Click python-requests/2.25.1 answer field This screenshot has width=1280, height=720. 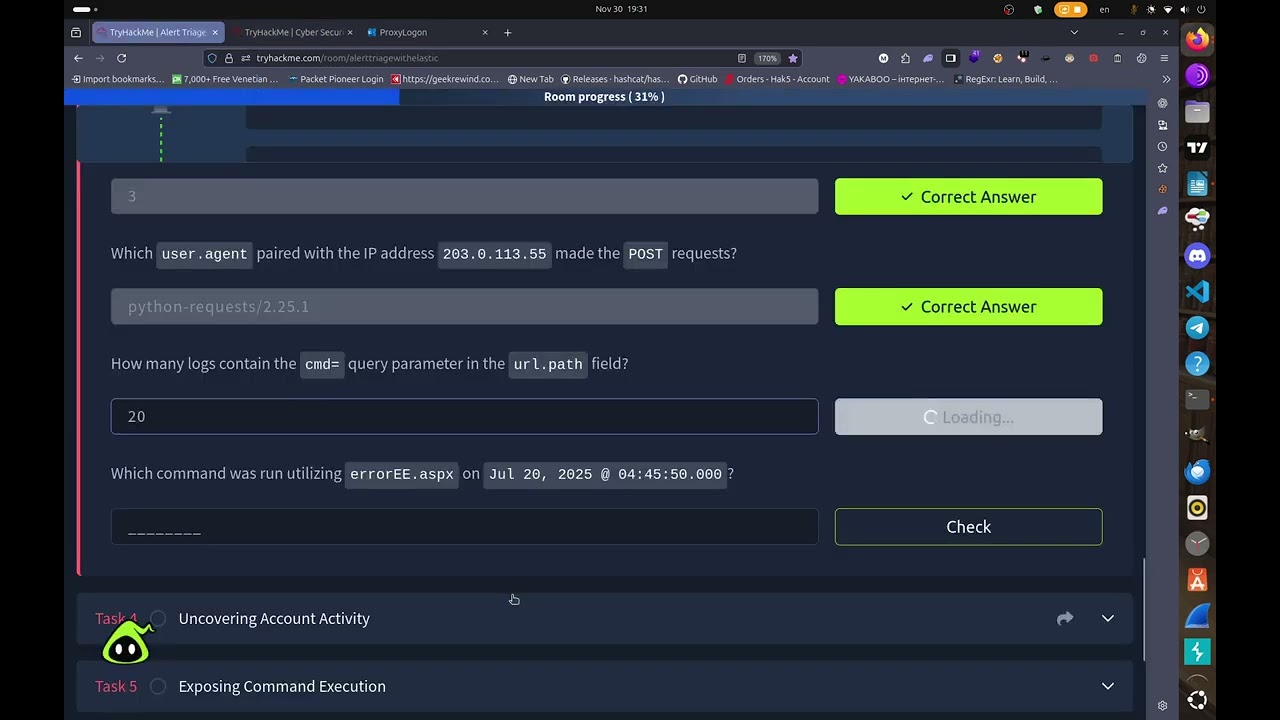tap(464, 307)
